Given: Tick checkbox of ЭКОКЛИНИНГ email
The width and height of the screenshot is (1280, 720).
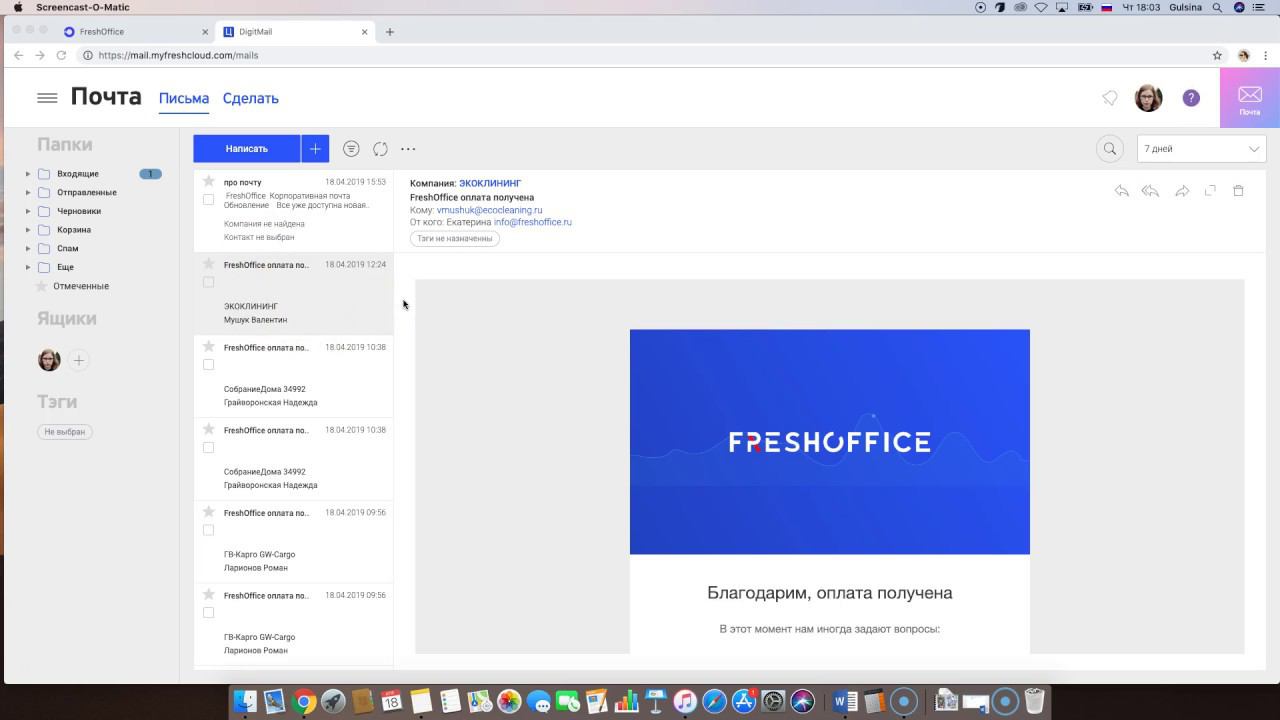Looking at the screenshot, I should click(209, 283).
